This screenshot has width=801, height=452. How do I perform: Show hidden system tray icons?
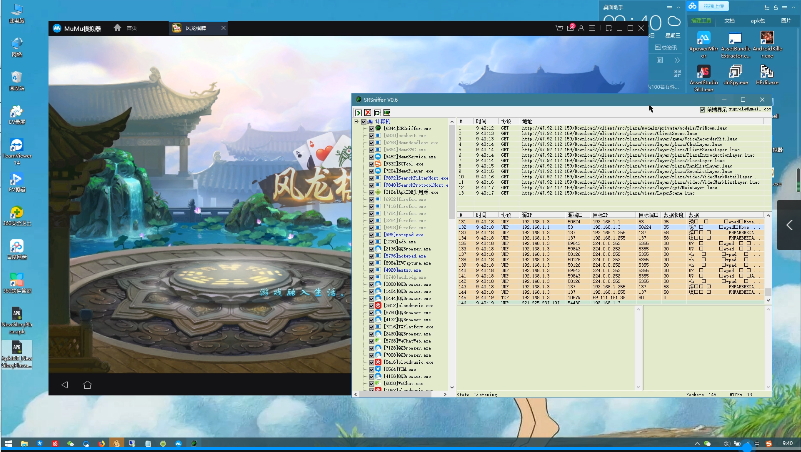(x=697, y=443)
